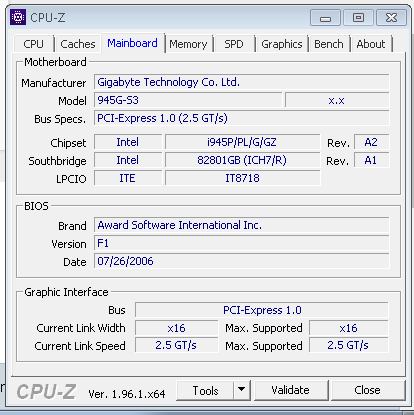
Task: Open the Caches tab
Action: click(x=78, y=44)
